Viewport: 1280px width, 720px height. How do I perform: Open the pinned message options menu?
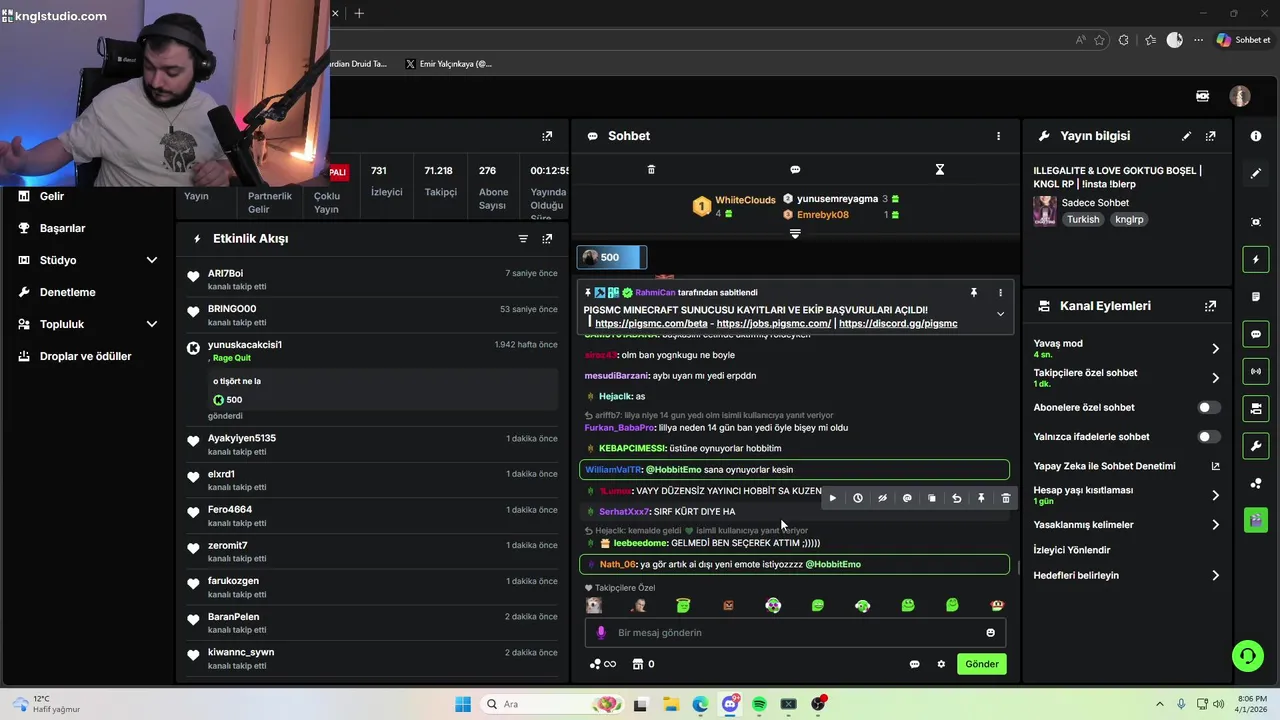coord(1000,293)
